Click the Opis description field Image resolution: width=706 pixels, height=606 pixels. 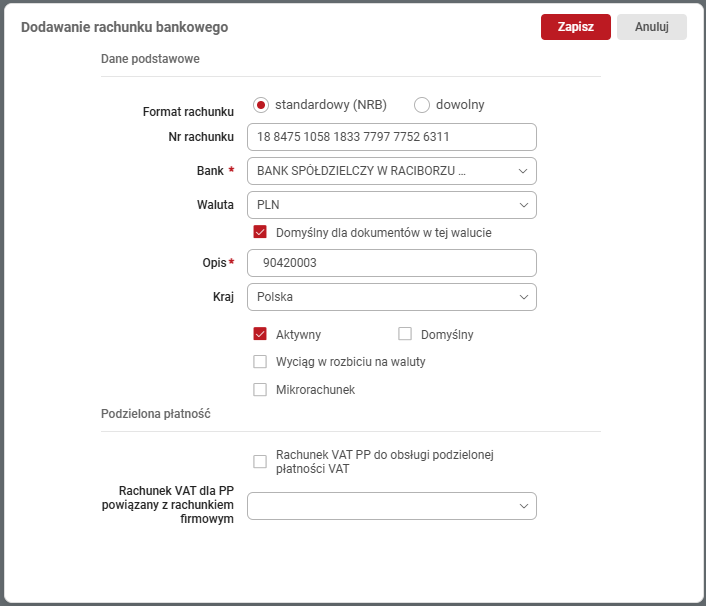coord(391,263)
